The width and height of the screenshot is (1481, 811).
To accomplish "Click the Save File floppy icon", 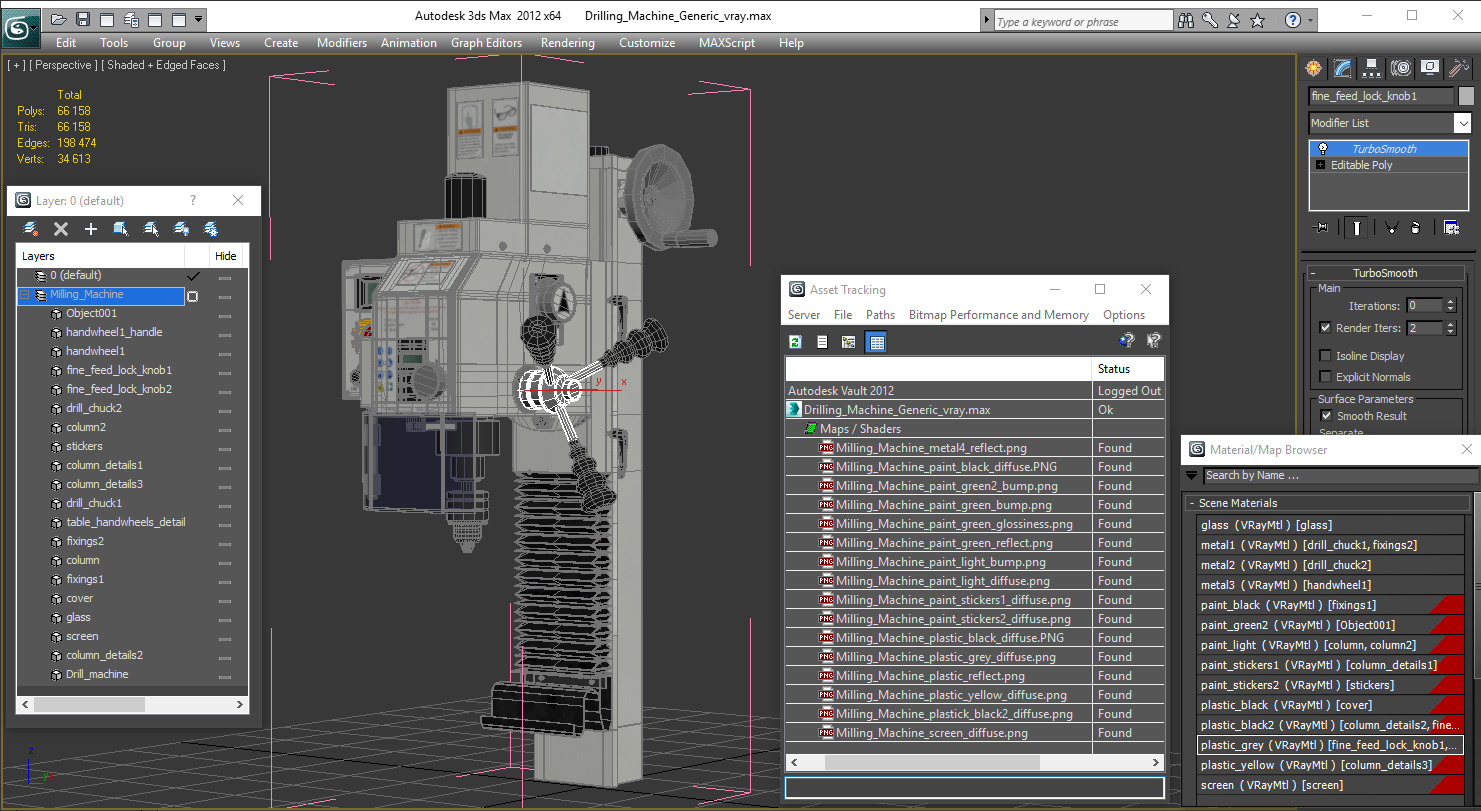I will pyautogui.click(x=83, y=19).
